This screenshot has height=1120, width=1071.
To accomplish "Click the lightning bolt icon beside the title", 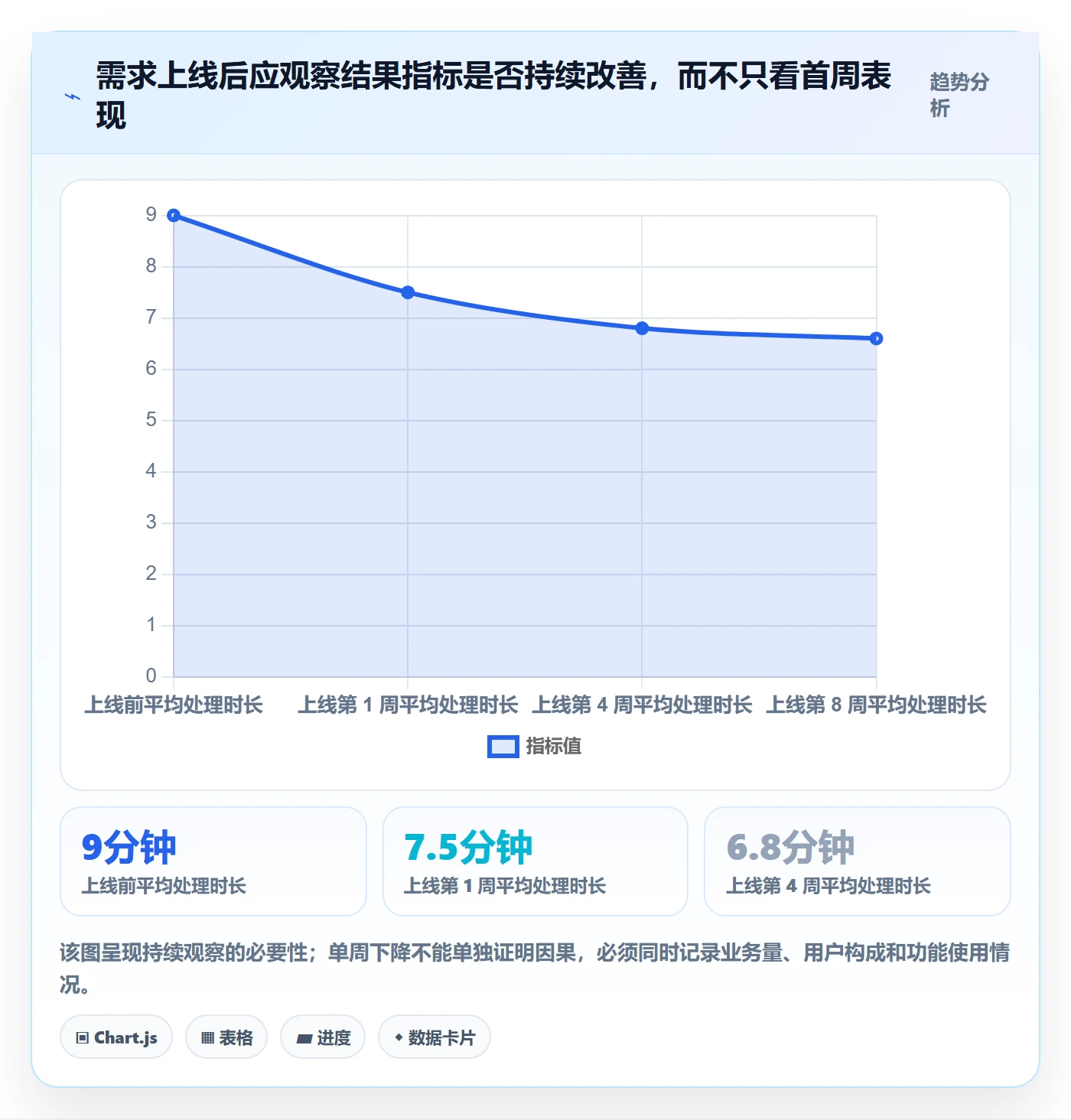I will 72,96.
